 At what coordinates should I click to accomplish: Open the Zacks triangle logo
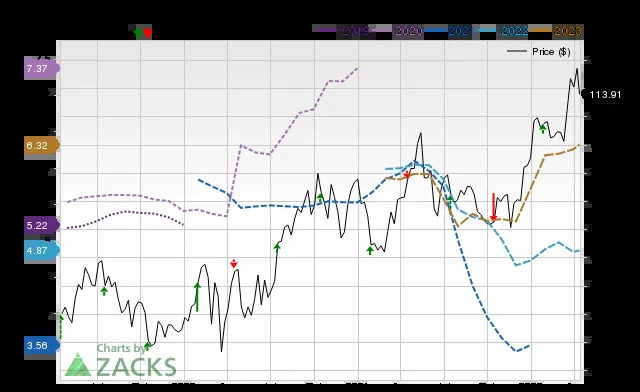[x=78, y=365]
